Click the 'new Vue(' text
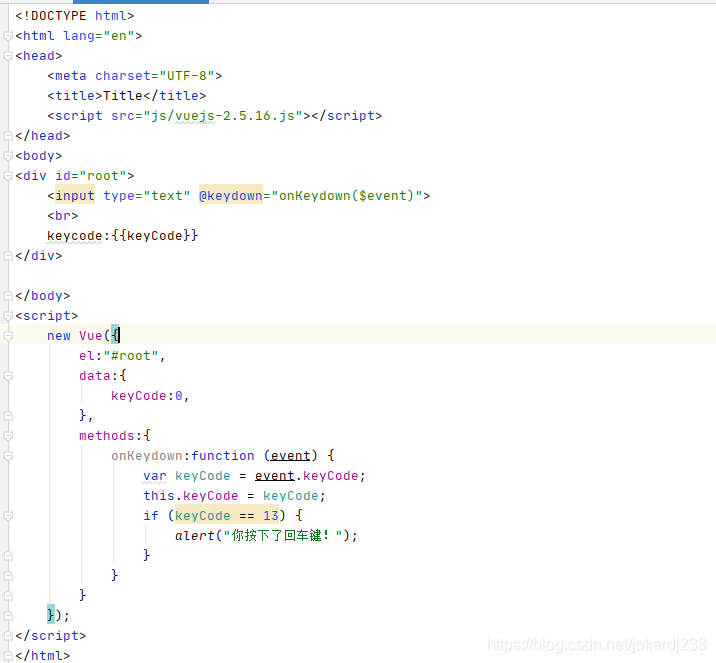 pos(79,336)
